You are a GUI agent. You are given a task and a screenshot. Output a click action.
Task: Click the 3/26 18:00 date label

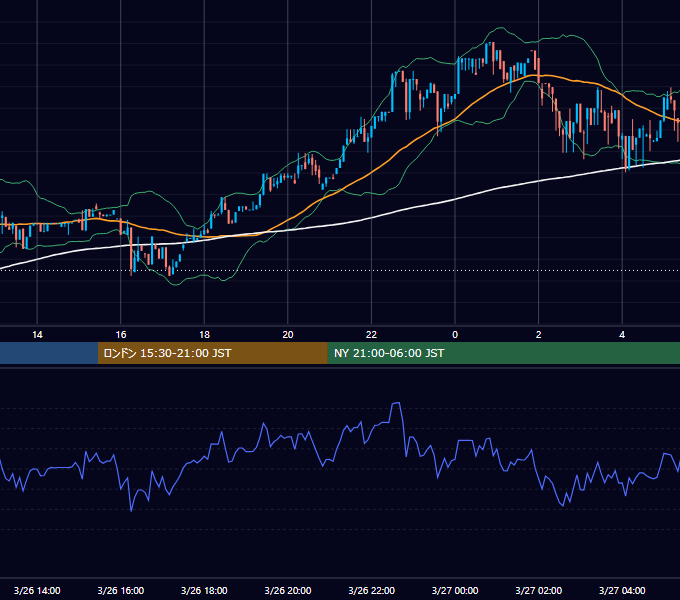tap(204, 590)
